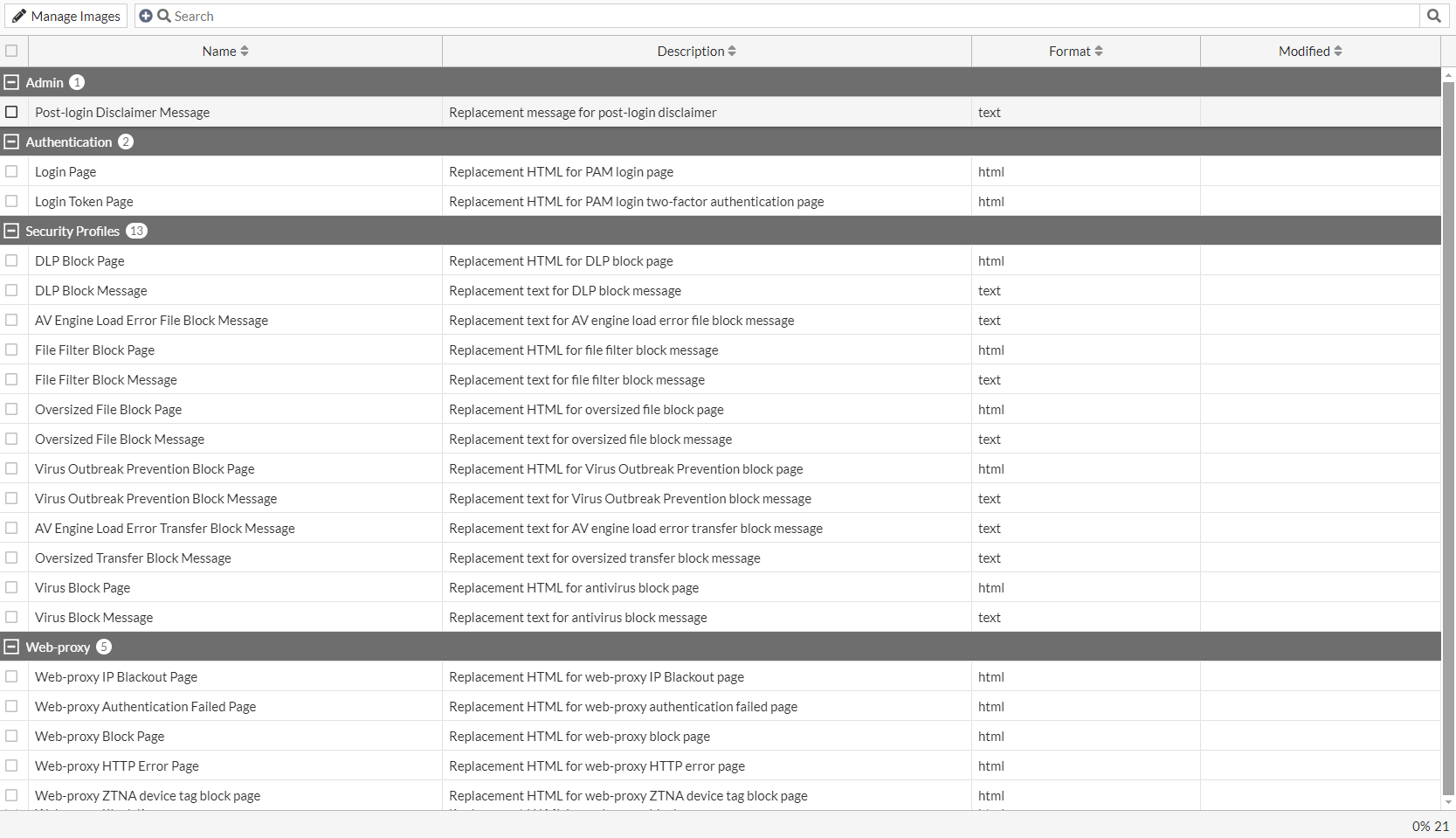This screenshot has height=838, width=1456.
Task: Check the checkbox for DLP Block Page
Action: (11, 260)
